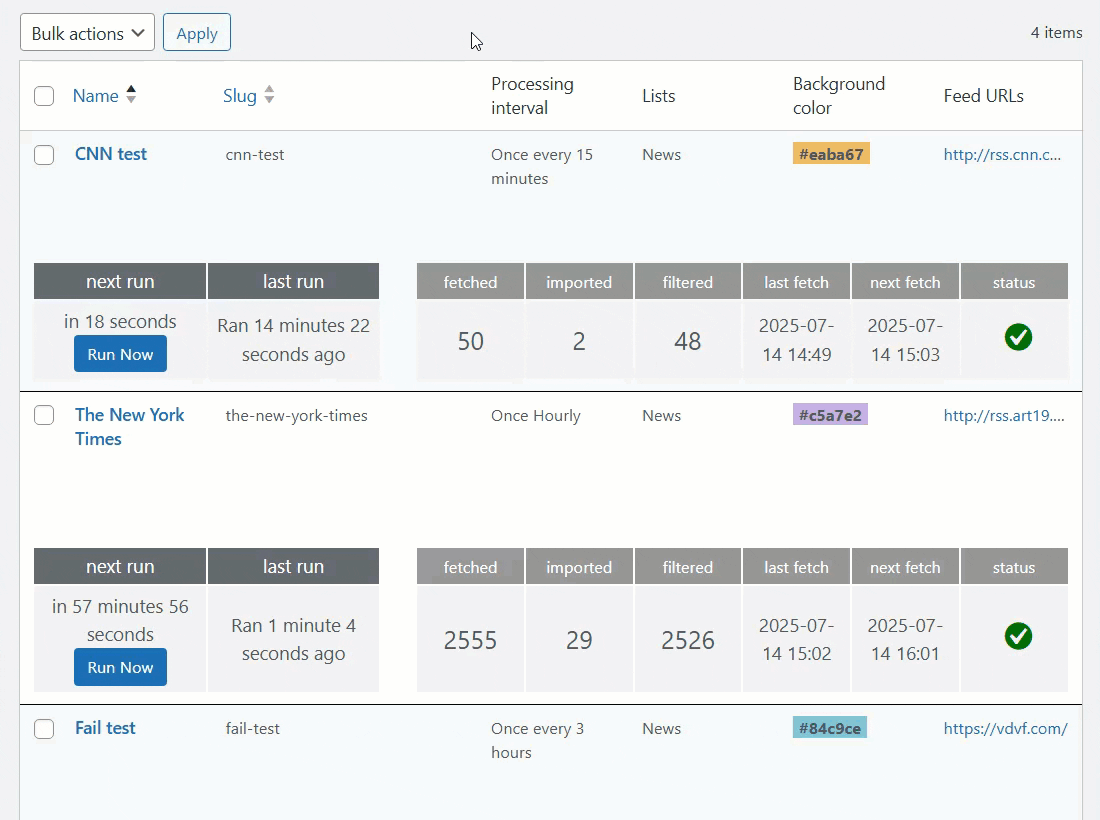Open The New York Times feed link
This screenshot has width=1100, height=820.
129,426
